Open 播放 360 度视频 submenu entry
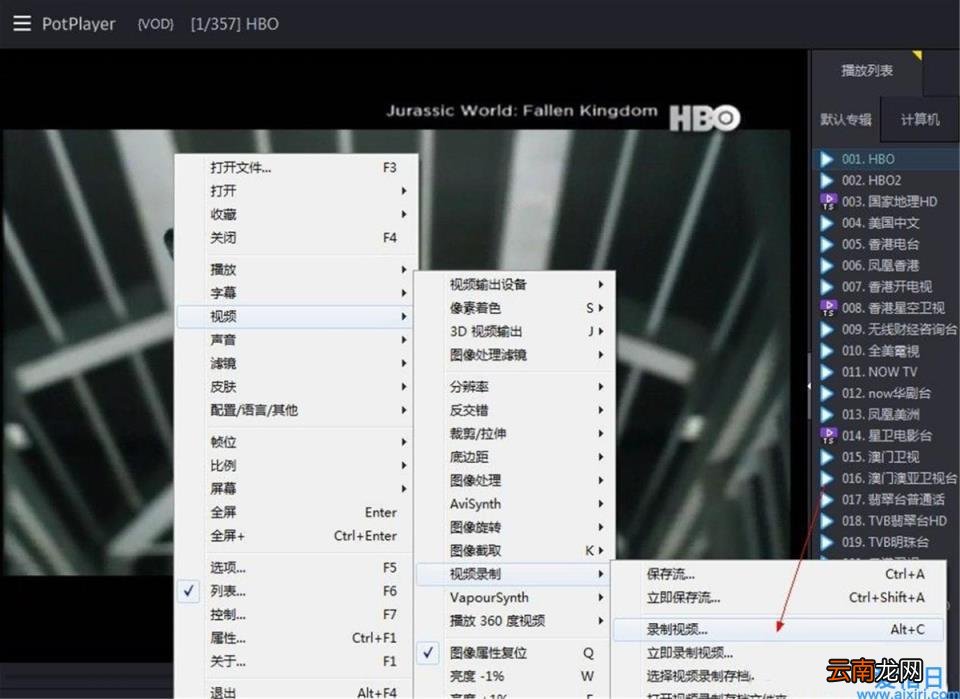The height and width of the screenshot is (699, 960). click(515, 621)
